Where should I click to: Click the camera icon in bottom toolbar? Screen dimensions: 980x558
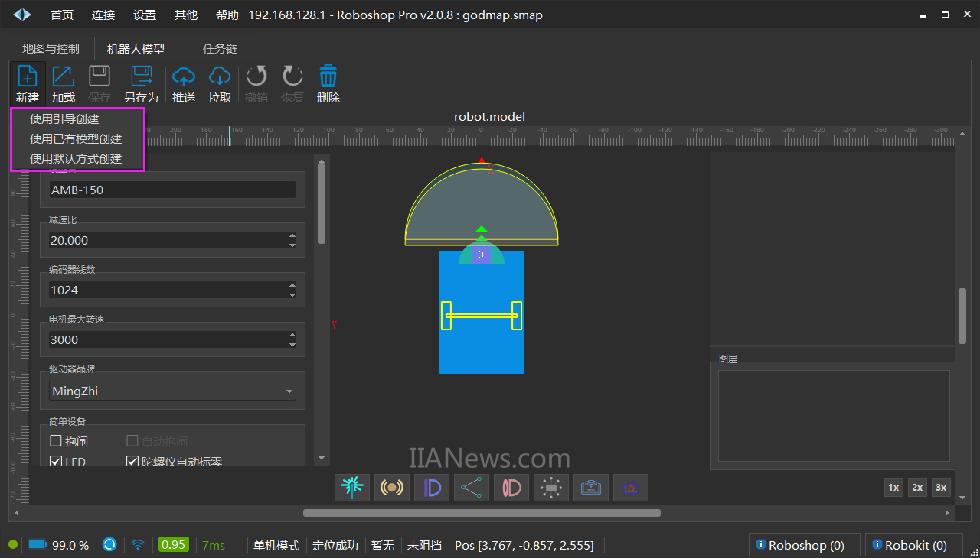coord(591,487)
